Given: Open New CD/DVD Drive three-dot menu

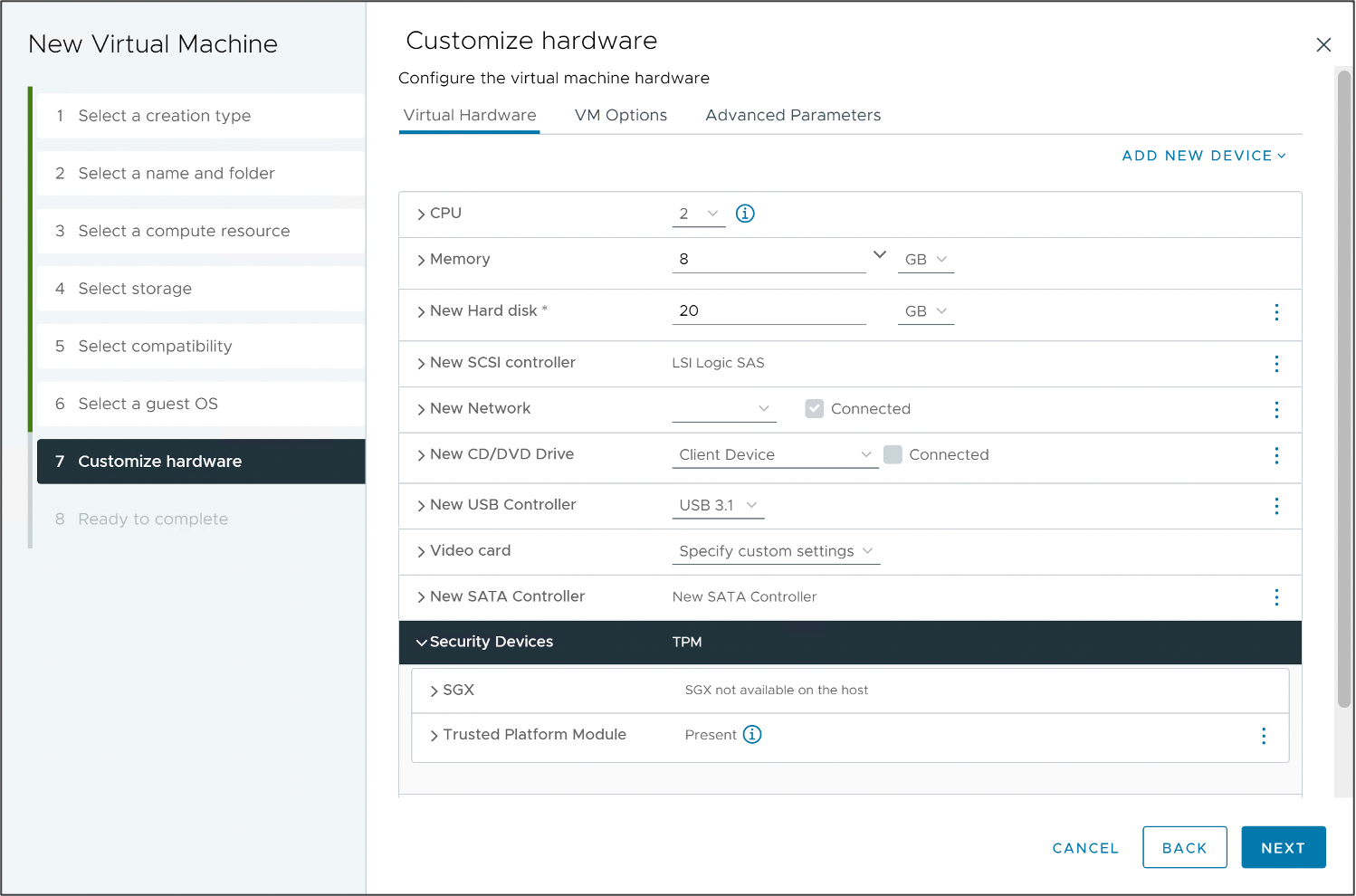Looking at the screenshot, I should click(x=1276, y=455).
